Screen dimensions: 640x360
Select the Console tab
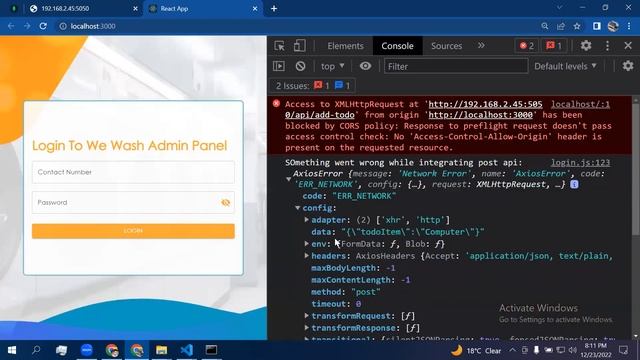coord(397,46)
